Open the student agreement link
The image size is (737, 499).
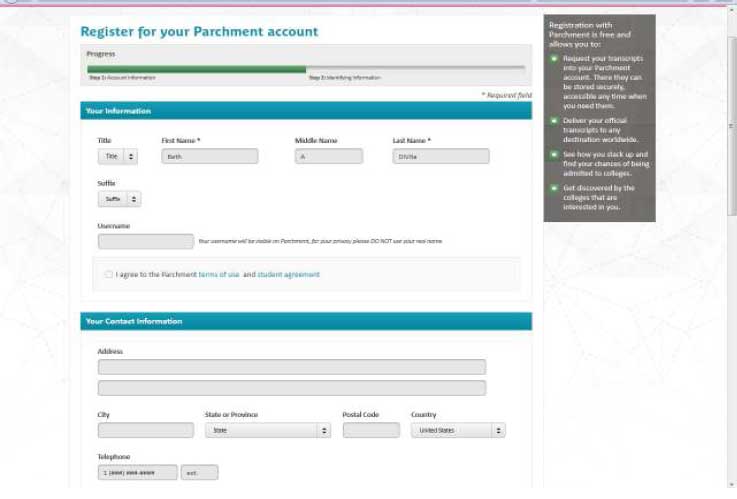(x=288, y=274)
